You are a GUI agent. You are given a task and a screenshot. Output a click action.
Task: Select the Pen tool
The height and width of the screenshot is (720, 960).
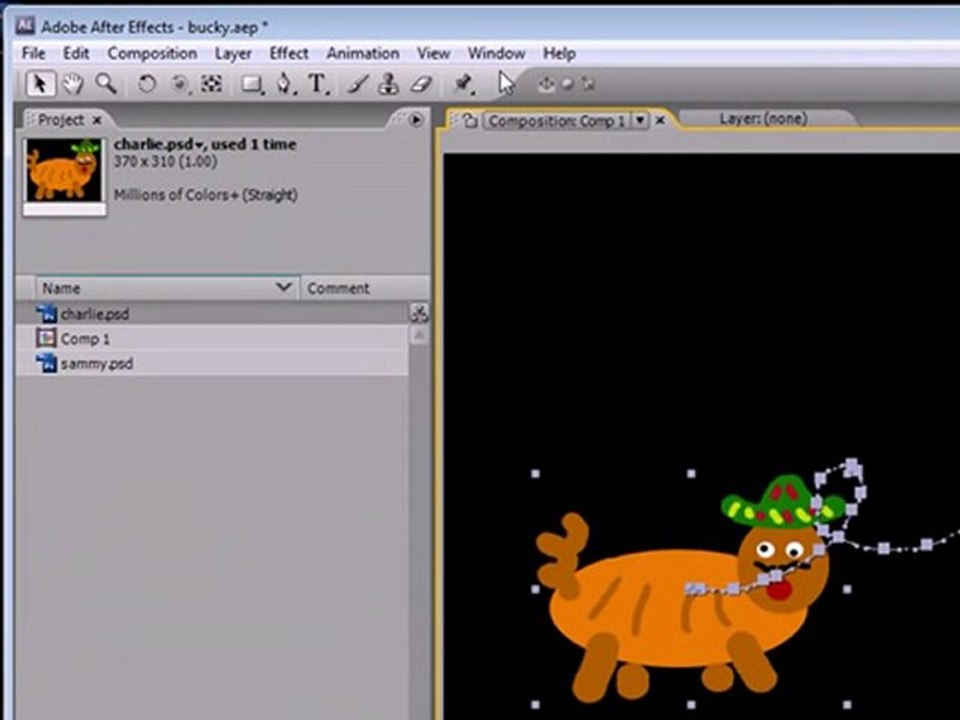click(285, 84)
